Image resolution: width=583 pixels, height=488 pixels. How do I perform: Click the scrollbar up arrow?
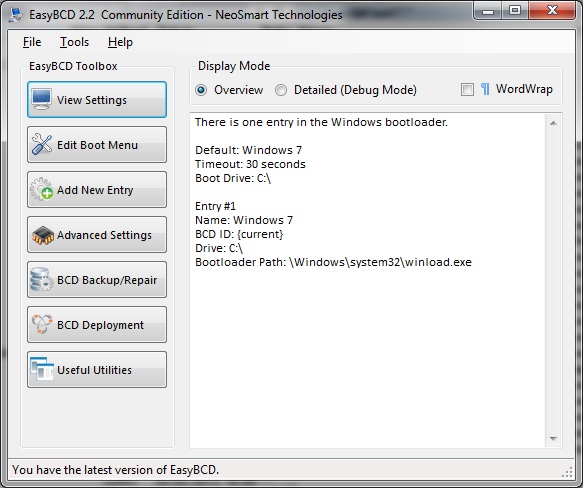click(553, 123)
